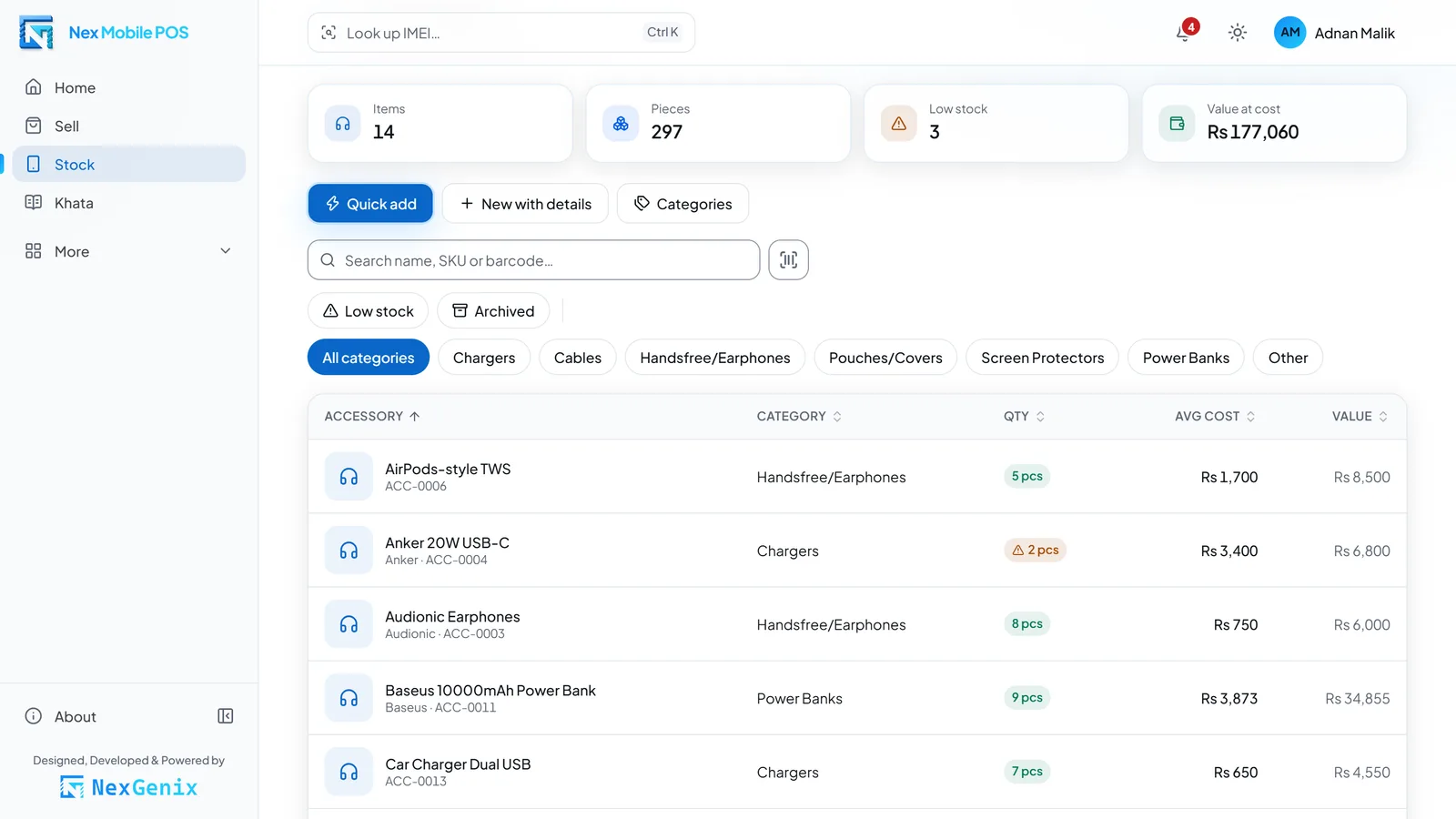Open the notifications bell
This screenshot has height=819, width=1456.
[x=1184, y=33]
